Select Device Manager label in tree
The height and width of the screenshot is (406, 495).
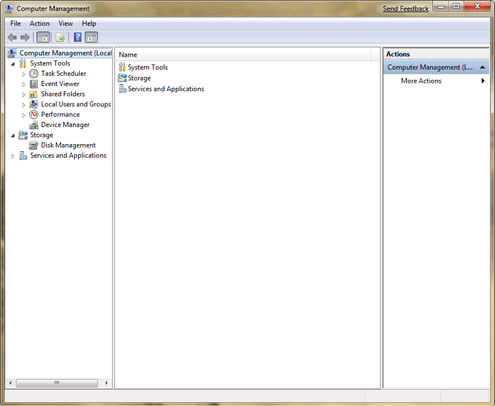(65, 125)
